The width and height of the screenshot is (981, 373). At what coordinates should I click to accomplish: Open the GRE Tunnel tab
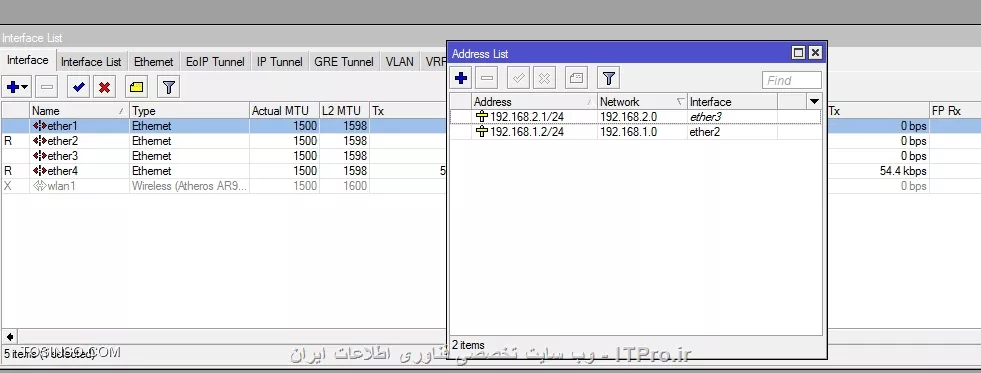click(x=343, y=61)
